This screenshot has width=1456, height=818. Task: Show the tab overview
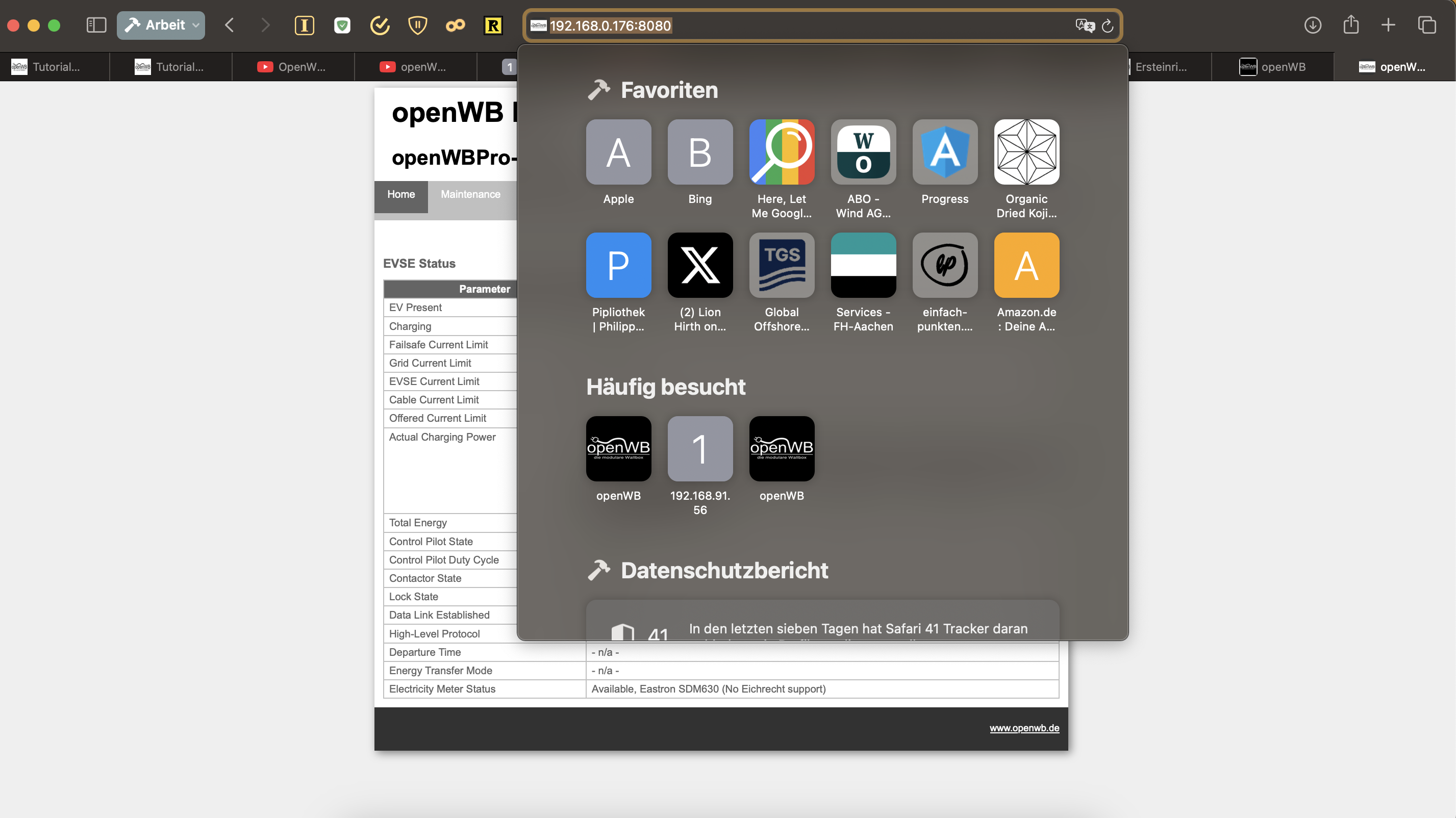pos(1426,25)
